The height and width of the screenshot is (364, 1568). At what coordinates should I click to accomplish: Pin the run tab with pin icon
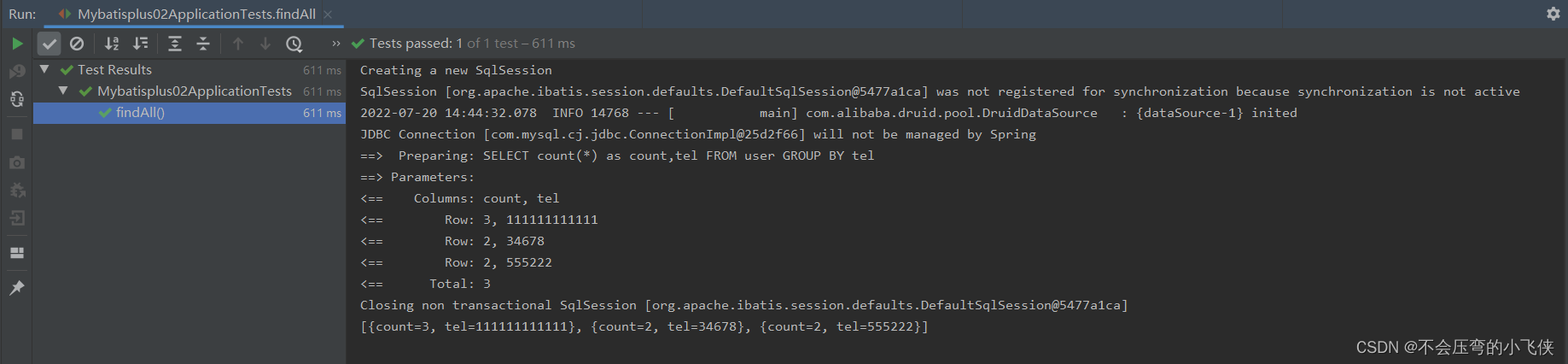(x=17, y=288)
